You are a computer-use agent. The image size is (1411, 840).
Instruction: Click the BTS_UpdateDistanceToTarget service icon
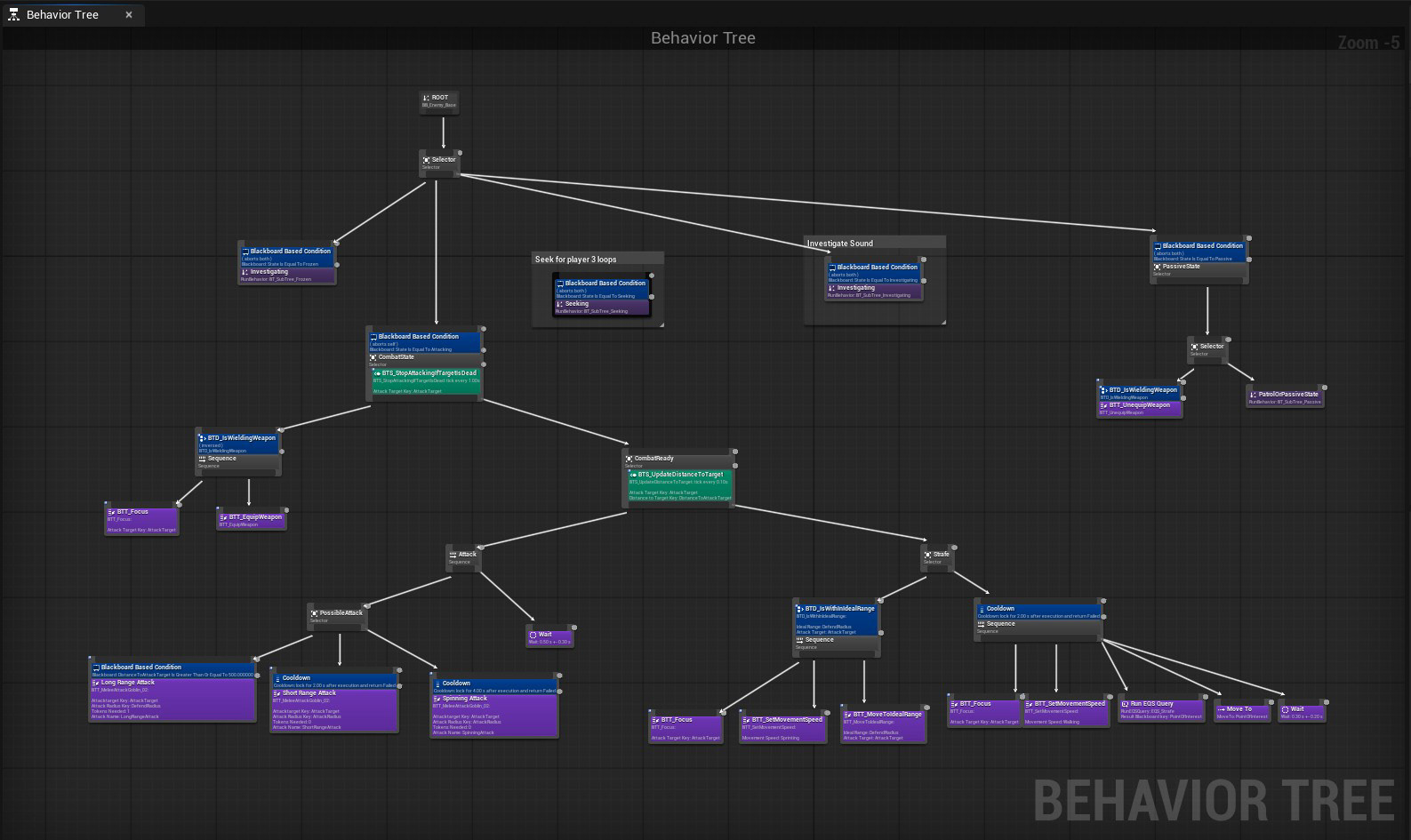point(633,475)
